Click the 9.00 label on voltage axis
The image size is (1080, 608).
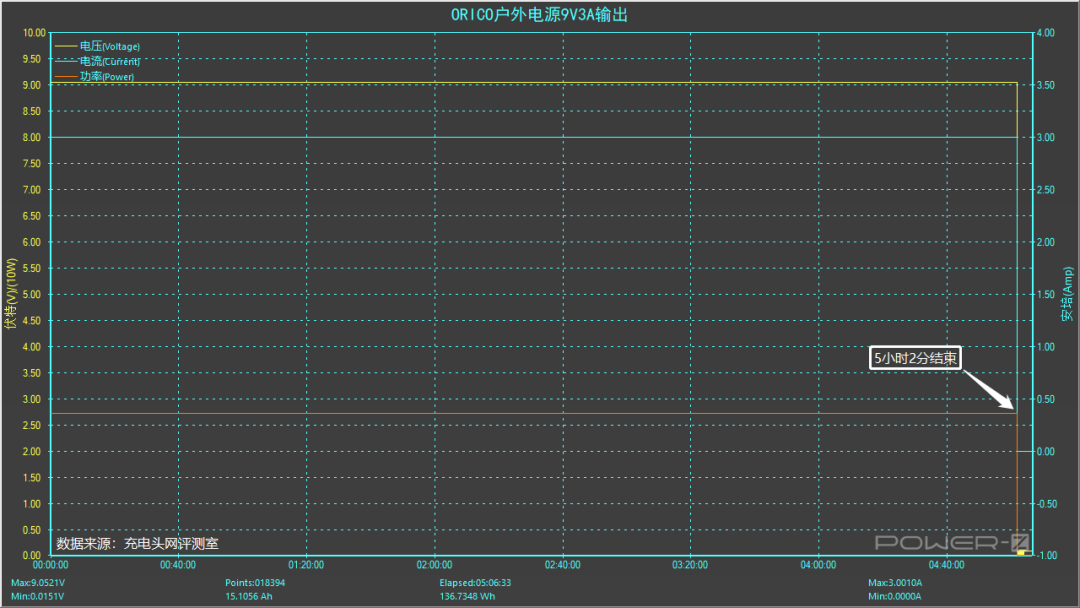point(32,85)
